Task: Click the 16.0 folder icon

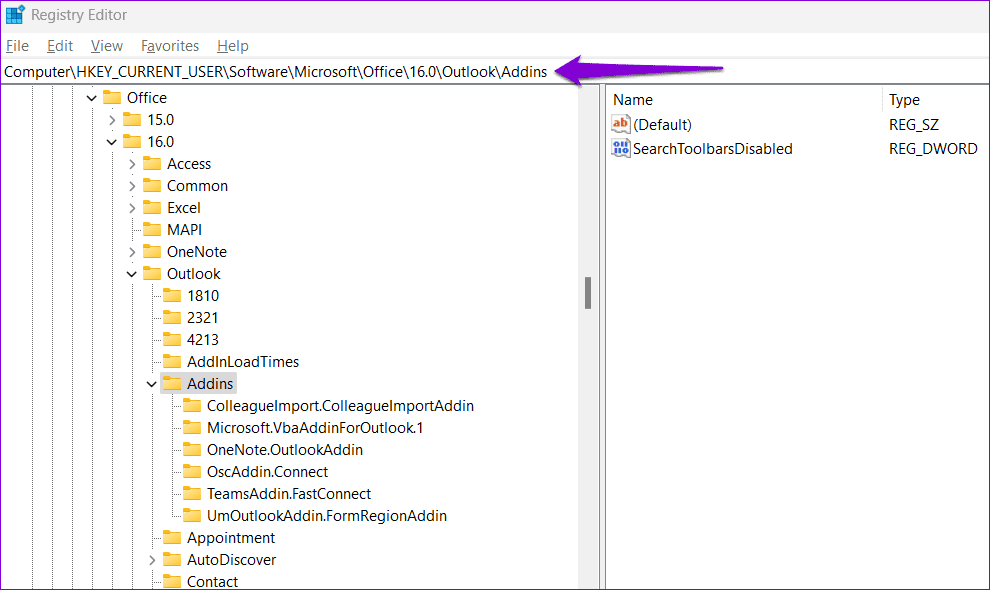Action: tap(132, 141)
